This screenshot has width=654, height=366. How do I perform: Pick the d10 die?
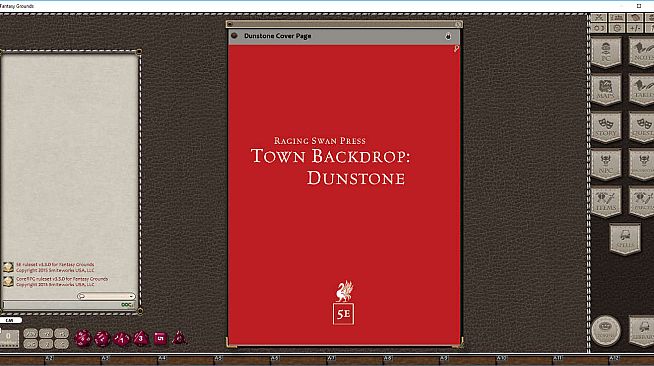click(122, 338)
